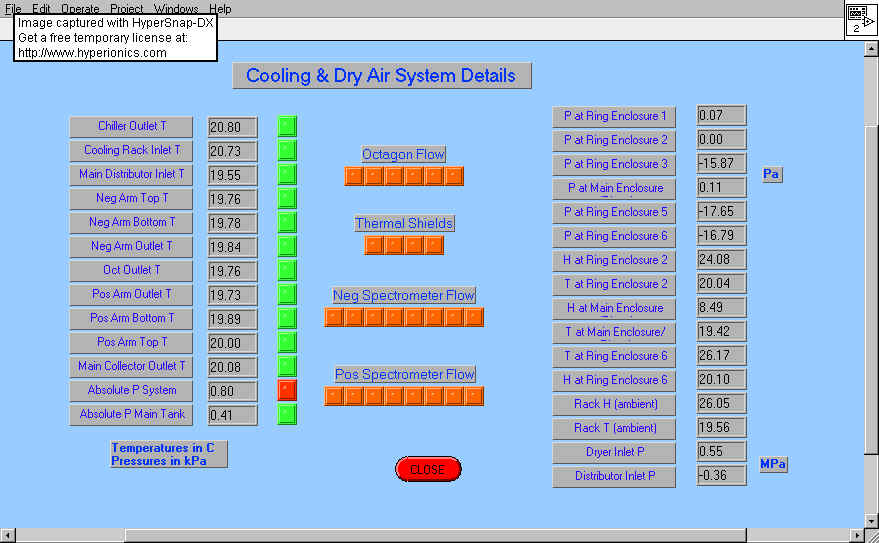Click the P at Ring Enclosure 1 label
879x543 pixels.
614,117
